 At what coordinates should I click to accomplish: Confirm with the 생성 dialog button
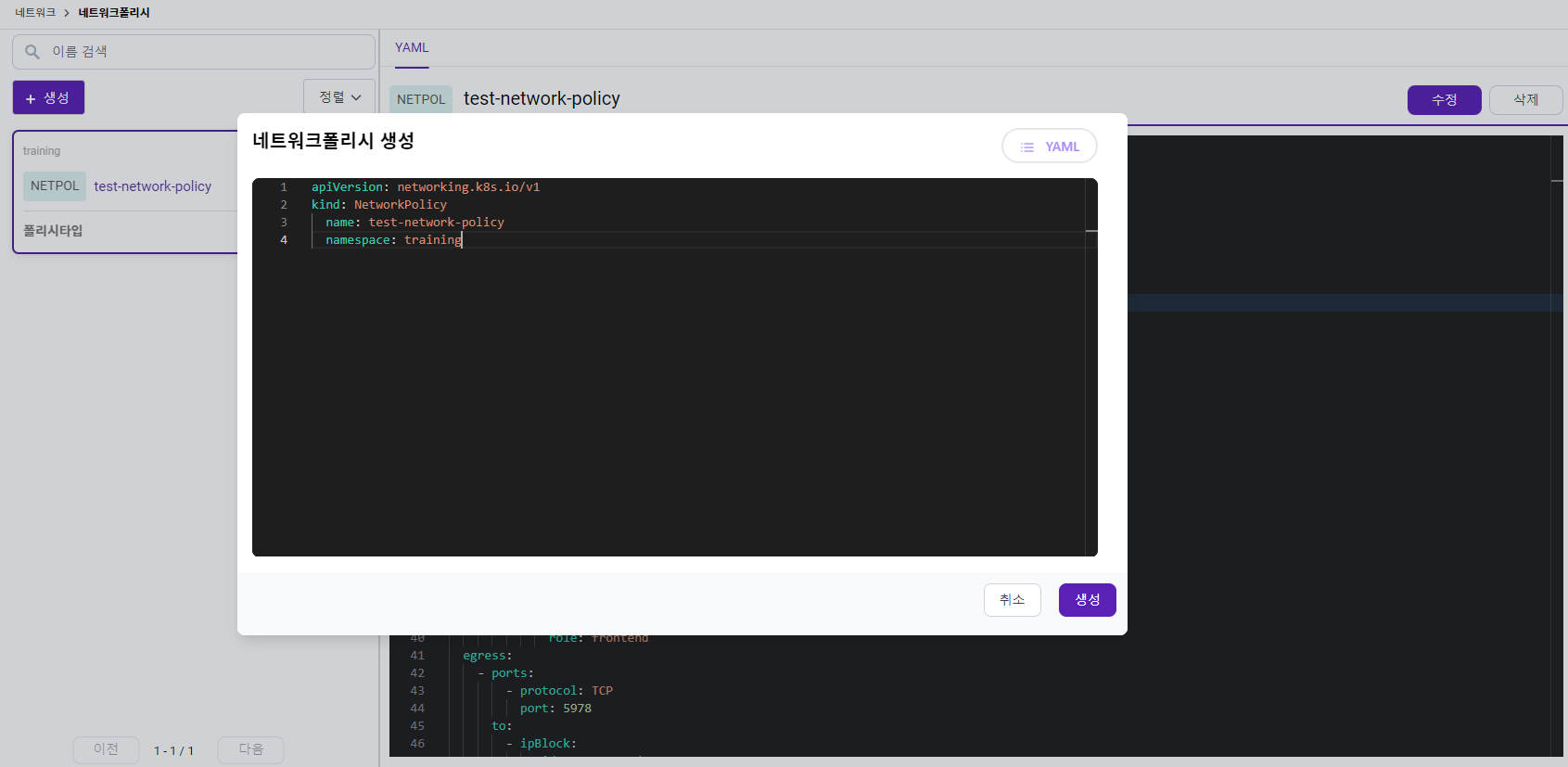coord(1088,600)
